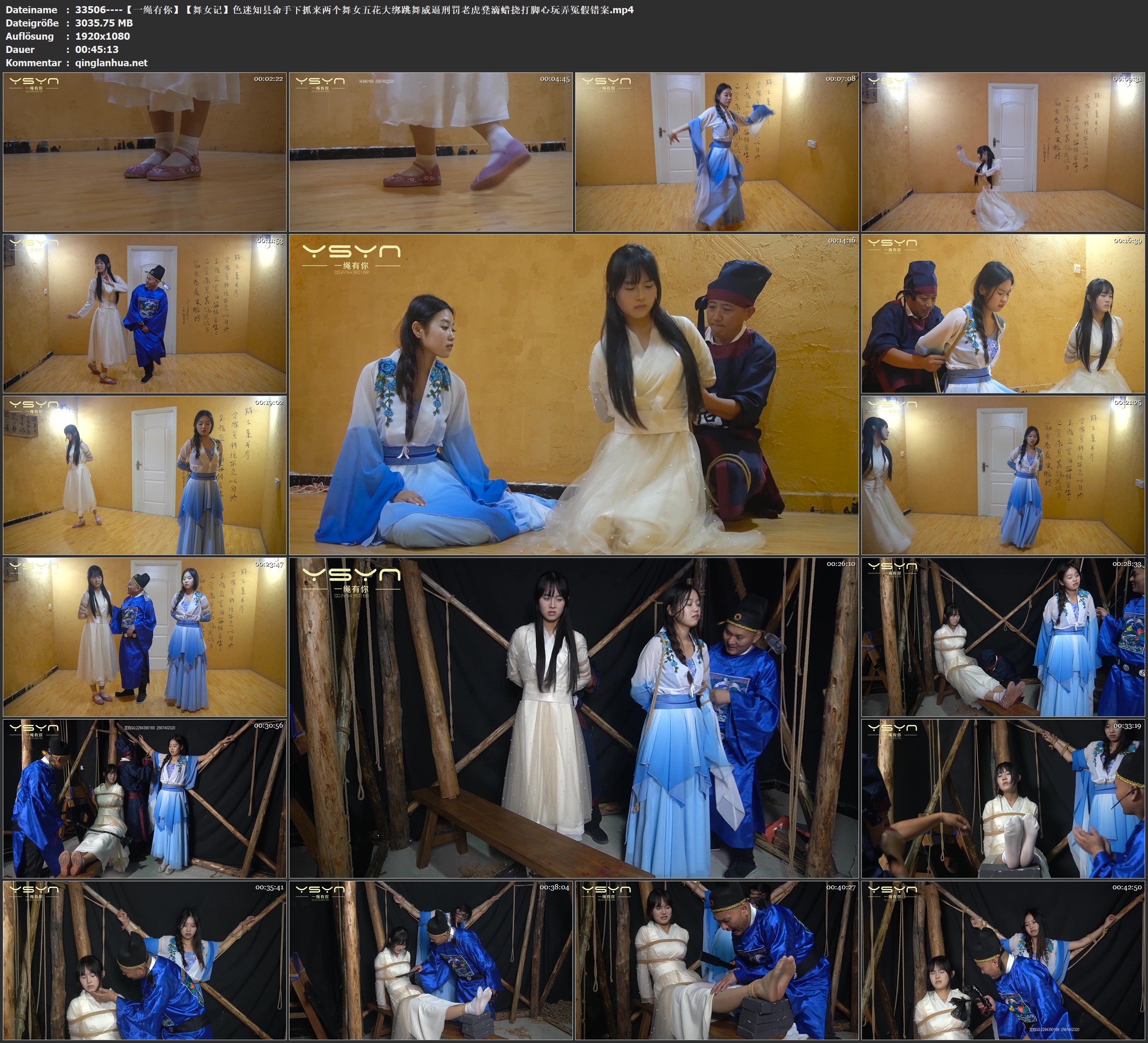Open the thumbnail timestamped 00:30:56
Image resolution: width=1148 pixels, height=1043 pixels.
(145, 798)
